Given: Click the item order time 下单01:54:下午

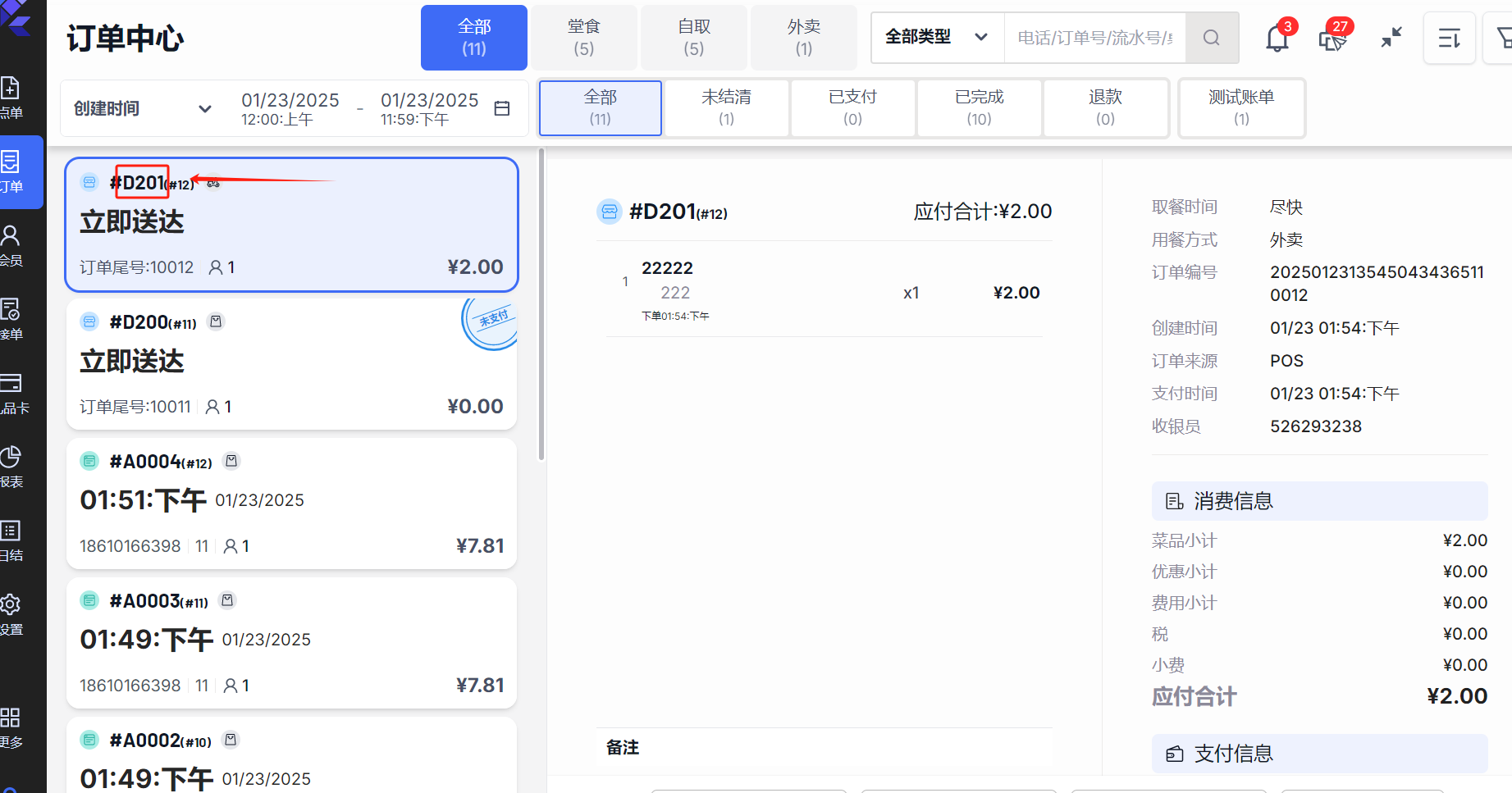Looking at the screenshot, I should [675, 316].
